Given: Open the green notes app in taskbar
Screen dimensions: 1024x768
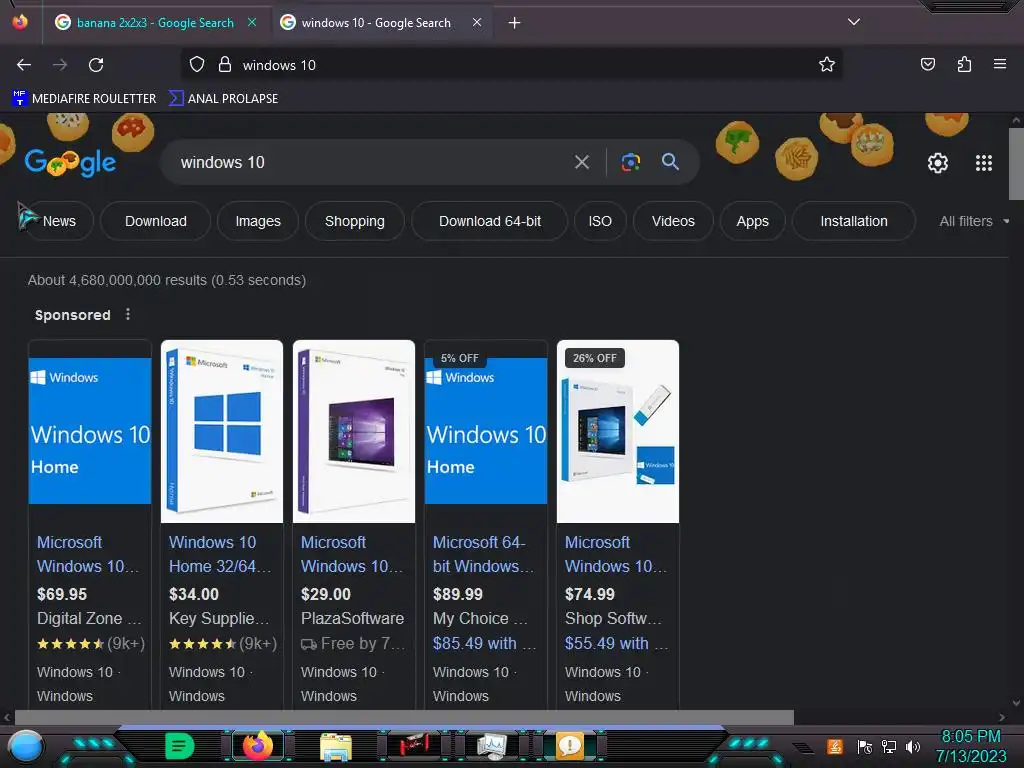Looking at the screenshot, I should [x=179, y=746].
